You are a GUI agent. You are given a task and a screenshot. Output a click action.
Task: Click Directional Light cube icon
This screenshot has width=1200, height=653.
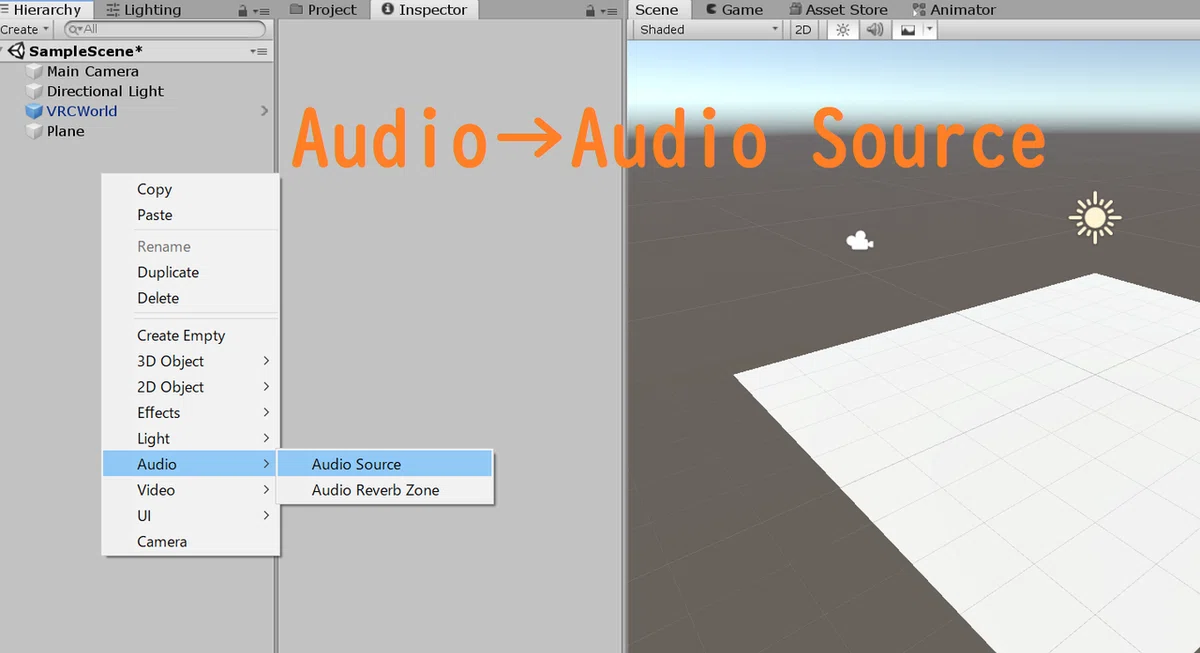[x=36, y=91]
